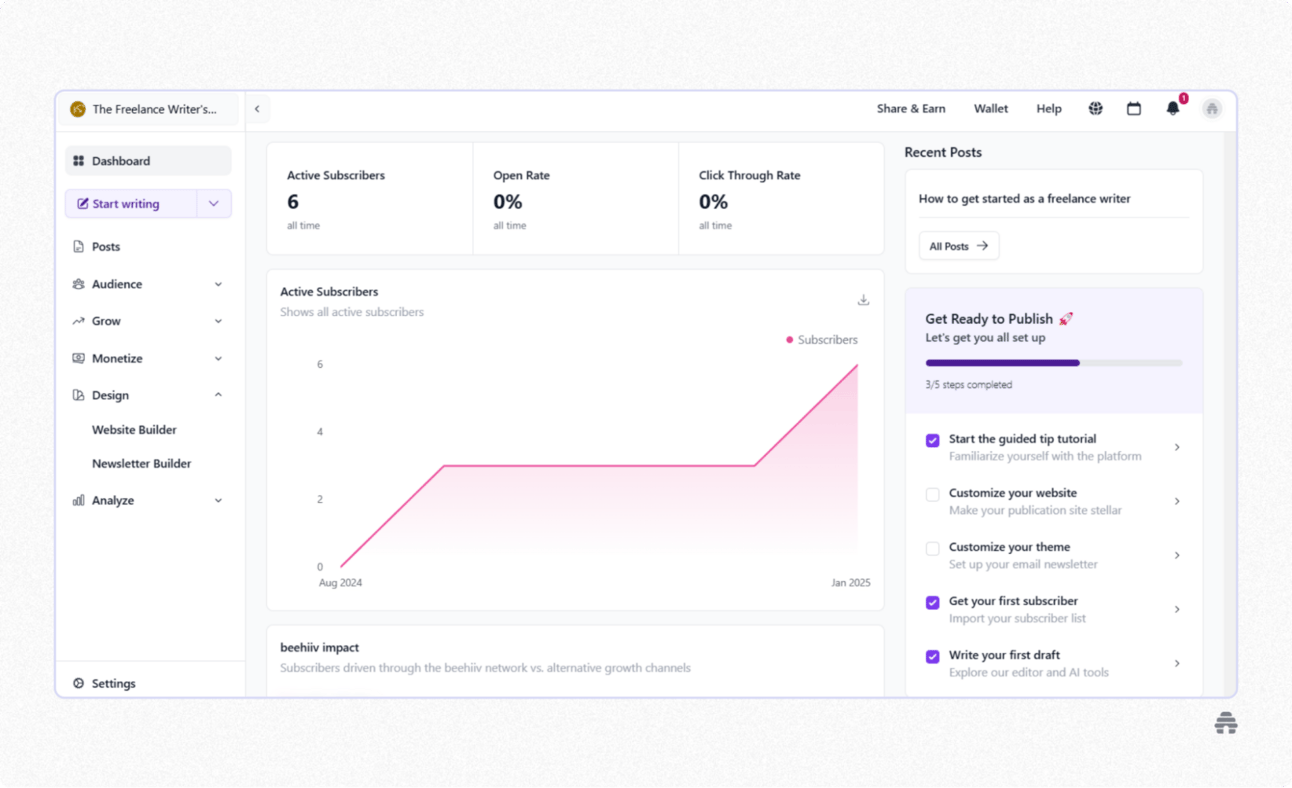Open Share & Earn
This screenshot has width=1292, height=788.
(911, 108)
